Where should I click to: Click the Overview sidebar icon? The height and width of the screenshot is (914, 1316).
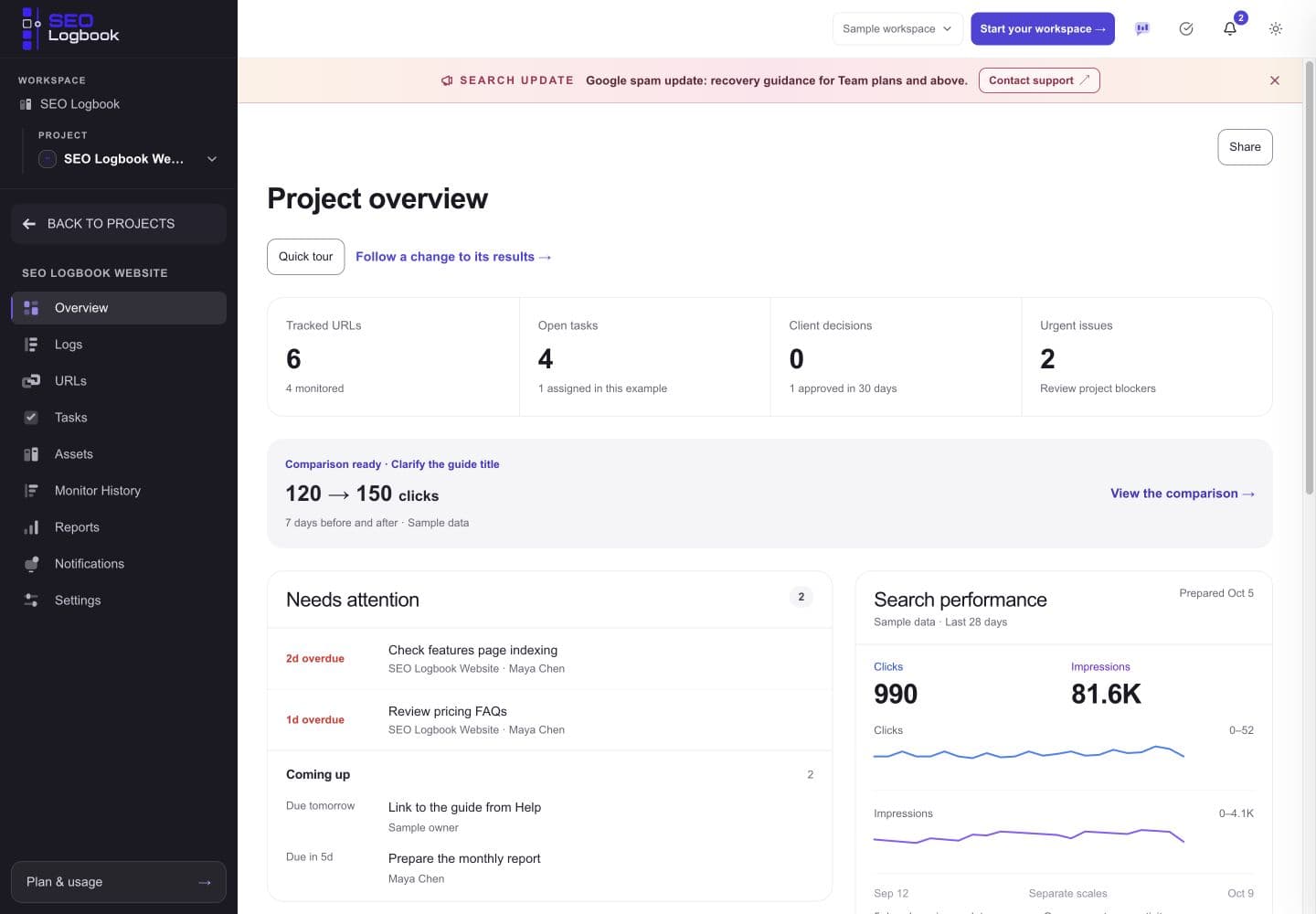(31, 308)
